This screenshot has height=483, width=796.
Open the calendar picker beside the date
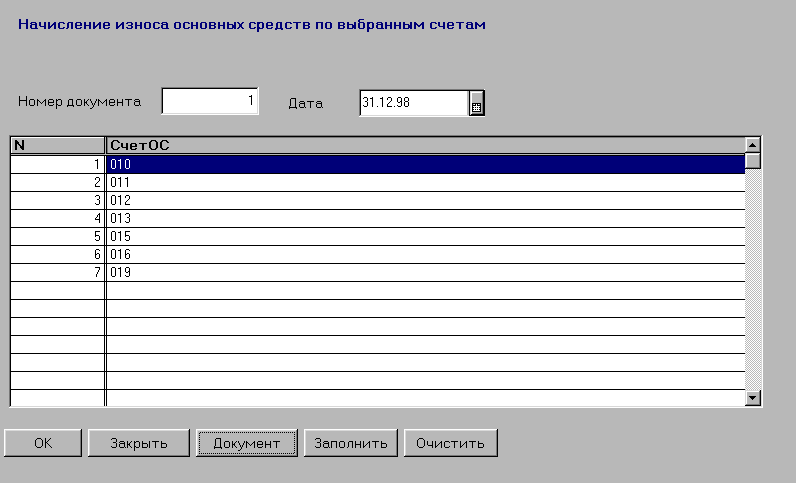pyautogui.click(x=476, y=103)
